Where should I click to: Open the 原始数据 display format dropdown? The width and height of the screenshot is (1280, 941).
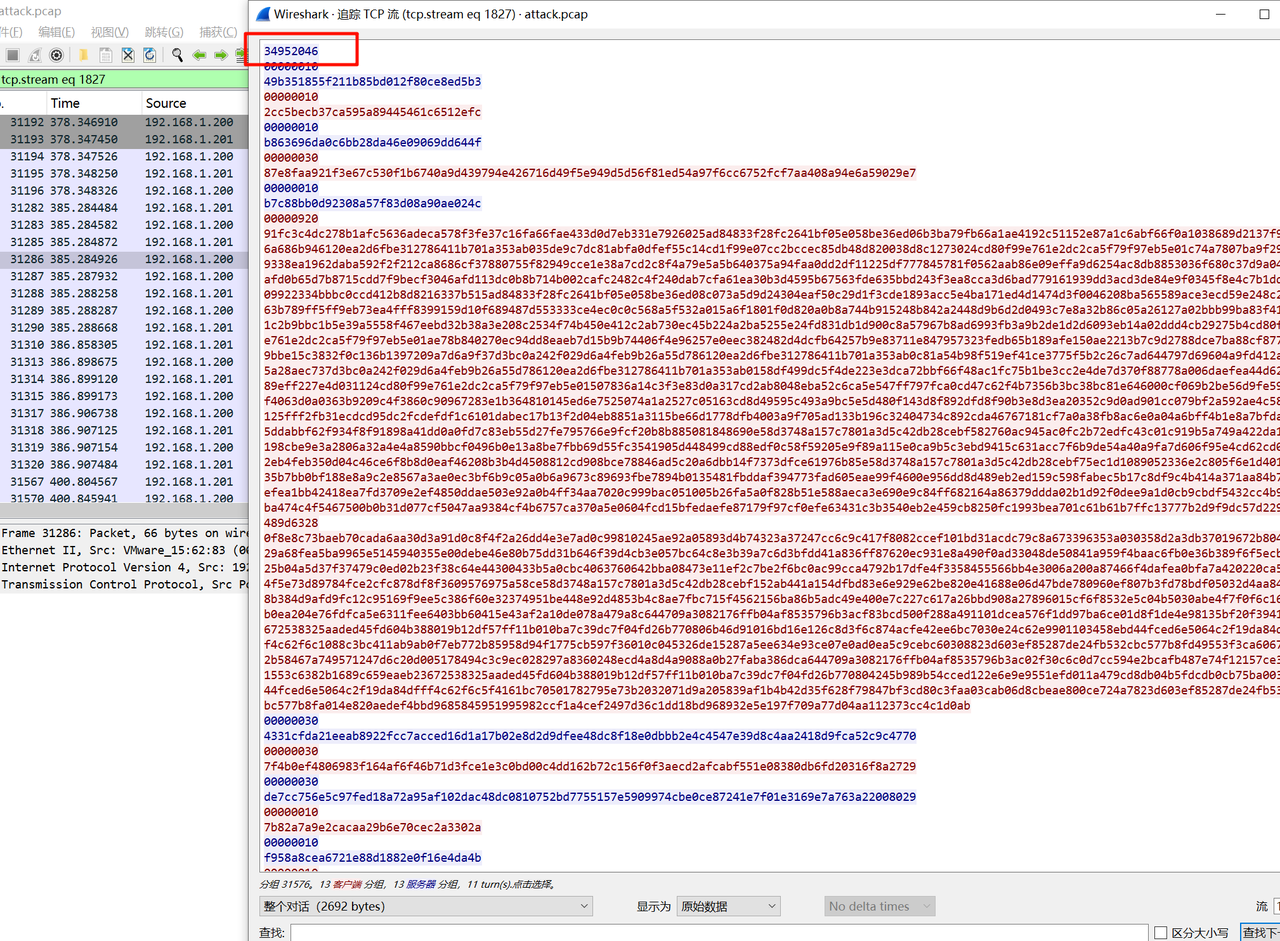coord(727,906)
